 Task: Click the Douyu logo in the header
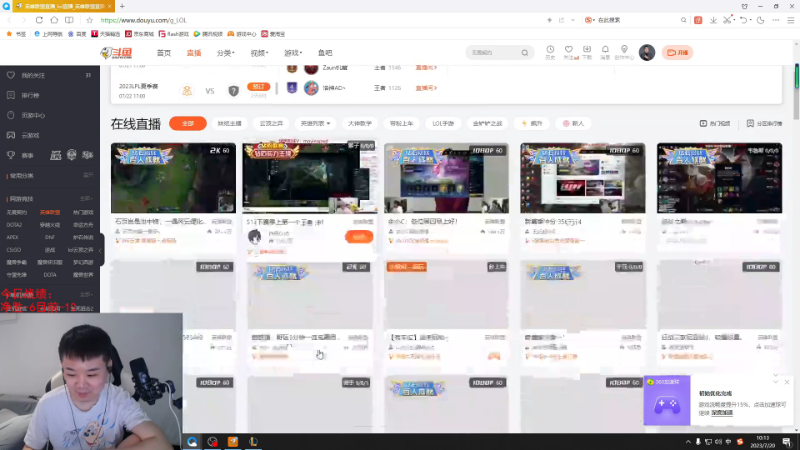click(116, 53)
